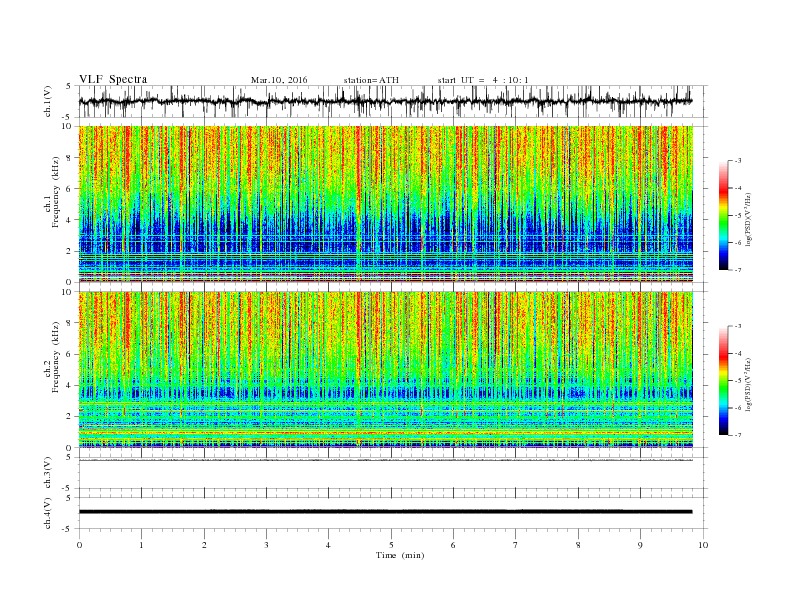Click the 8 kHz tick of ch.2 spectrogram

tap(69, 323)
